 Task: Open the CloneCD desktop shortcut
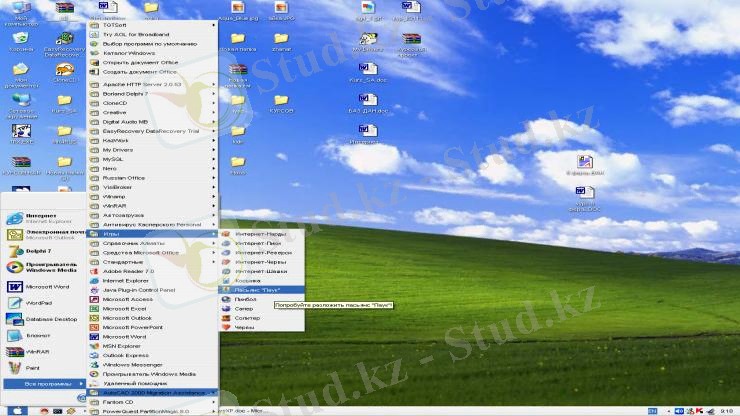click(x=64, y=72)
